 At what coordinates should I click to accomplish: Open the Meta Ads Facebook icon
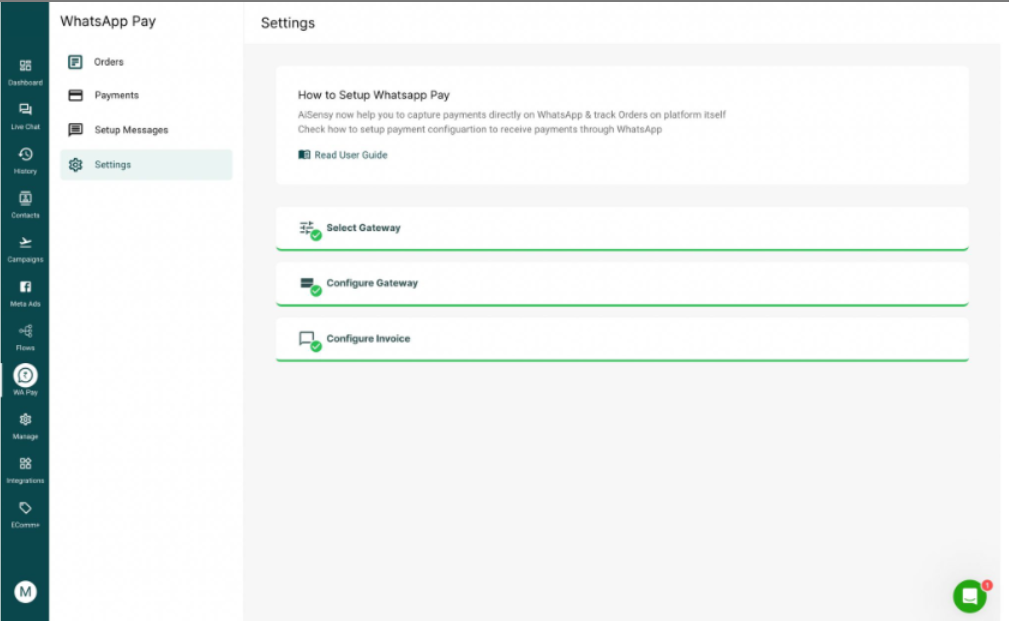(x=25, y=287)
